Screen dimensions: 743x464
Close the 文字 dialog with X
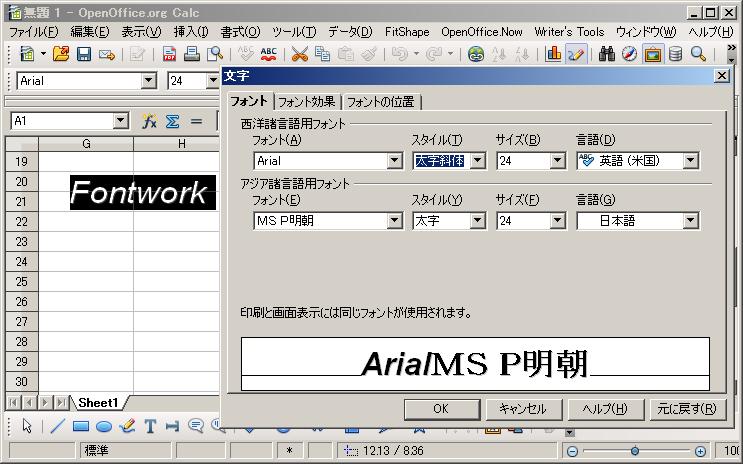[x=721, y=76]
